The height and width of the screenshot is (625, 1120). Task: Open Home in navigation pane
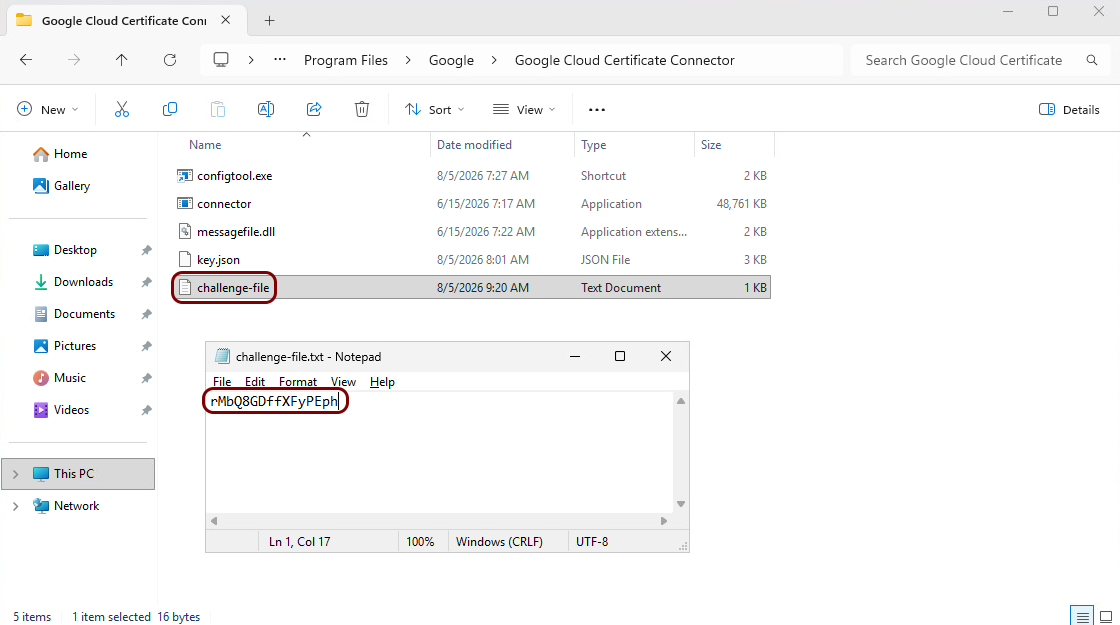(x=60, y=154)
